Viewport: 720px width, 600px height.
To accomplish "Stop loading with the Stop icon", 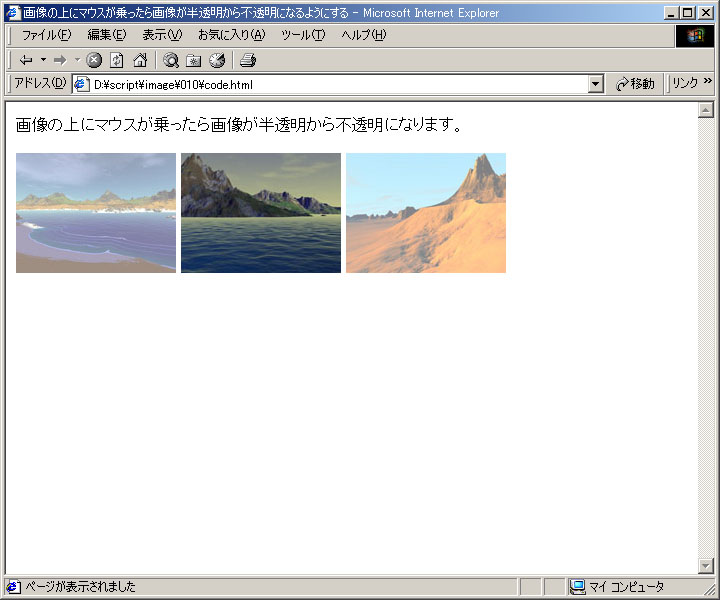I will (x=94, y=60).
